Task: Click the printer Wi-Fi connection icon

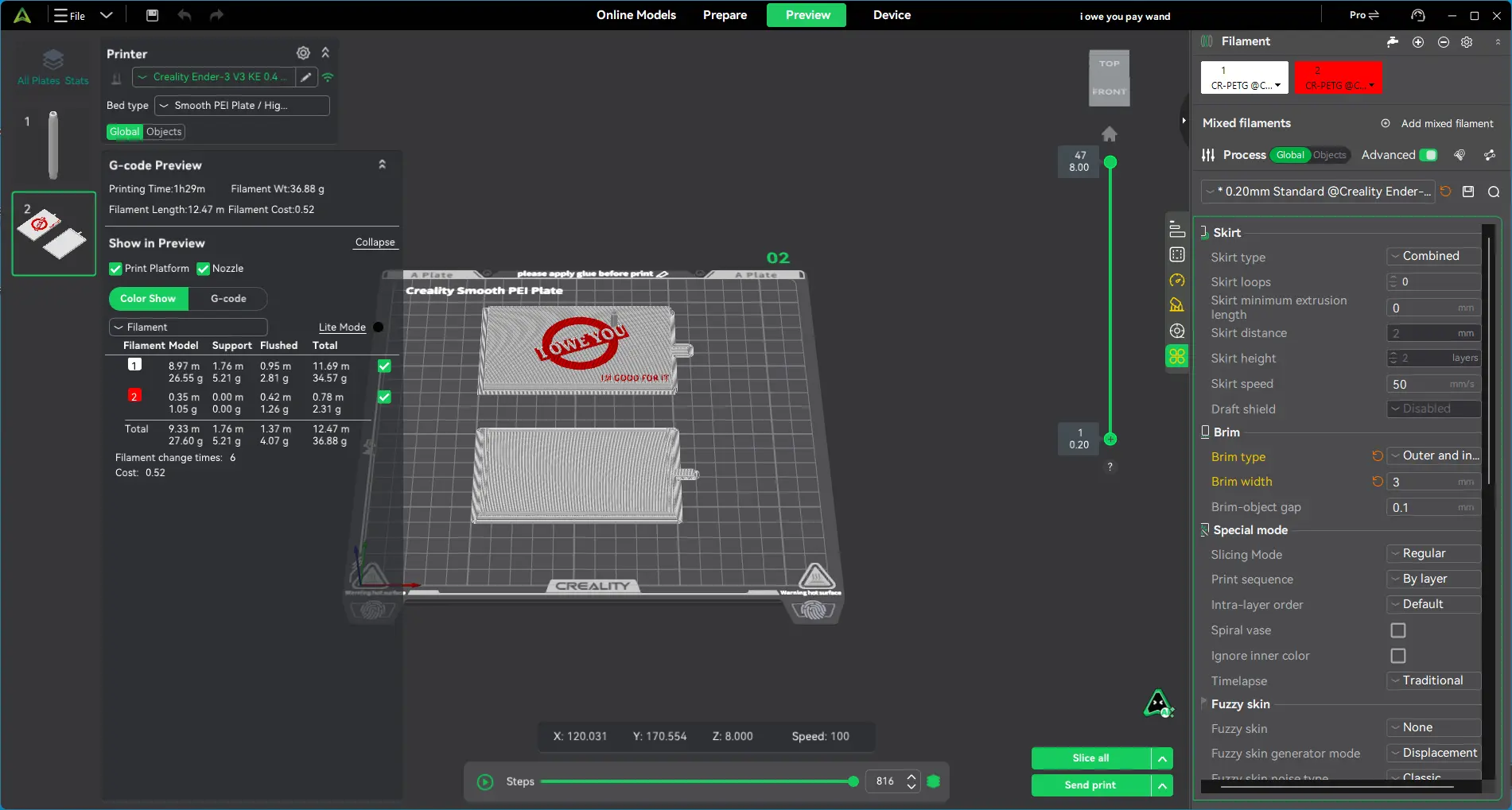Action: coord(328,77)
